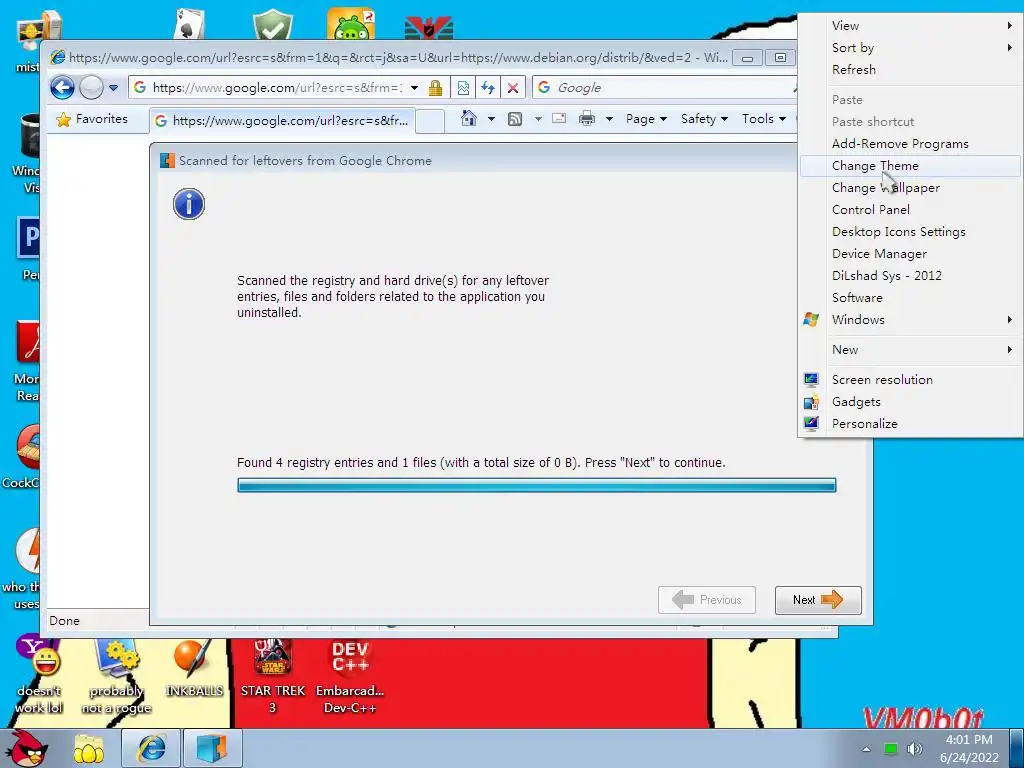1024x768 pixels.
Task: Open the 'doesn't work lol' Yahoo icon
Action: [x=39, y=674]
